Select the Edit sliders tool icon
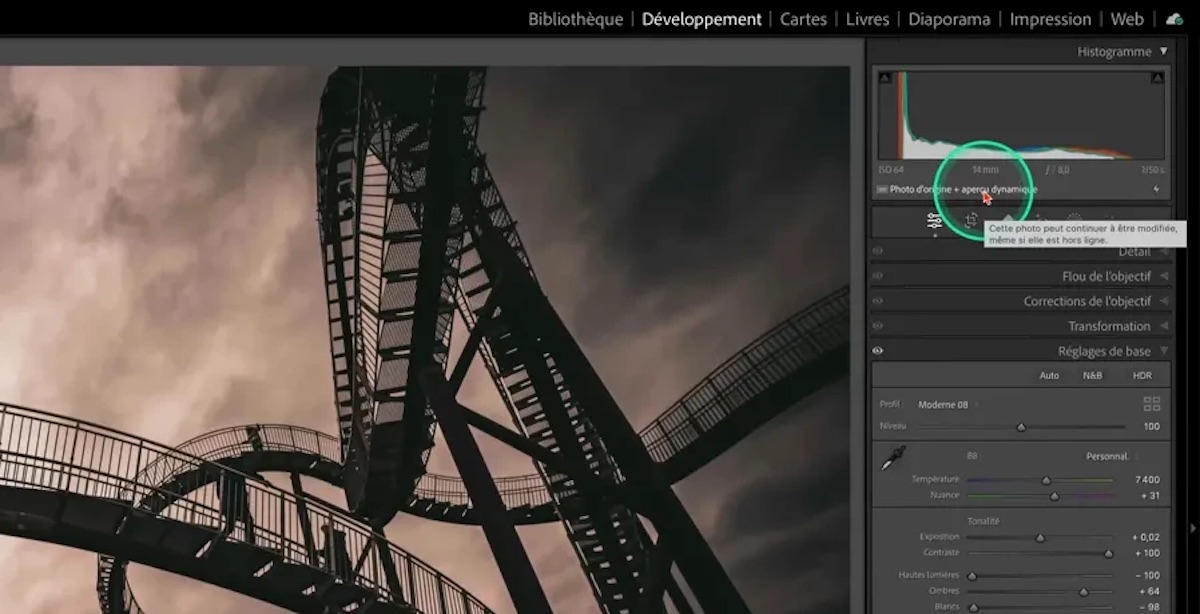The height and width of the screenshot is (614, 1200). point(934,221)
